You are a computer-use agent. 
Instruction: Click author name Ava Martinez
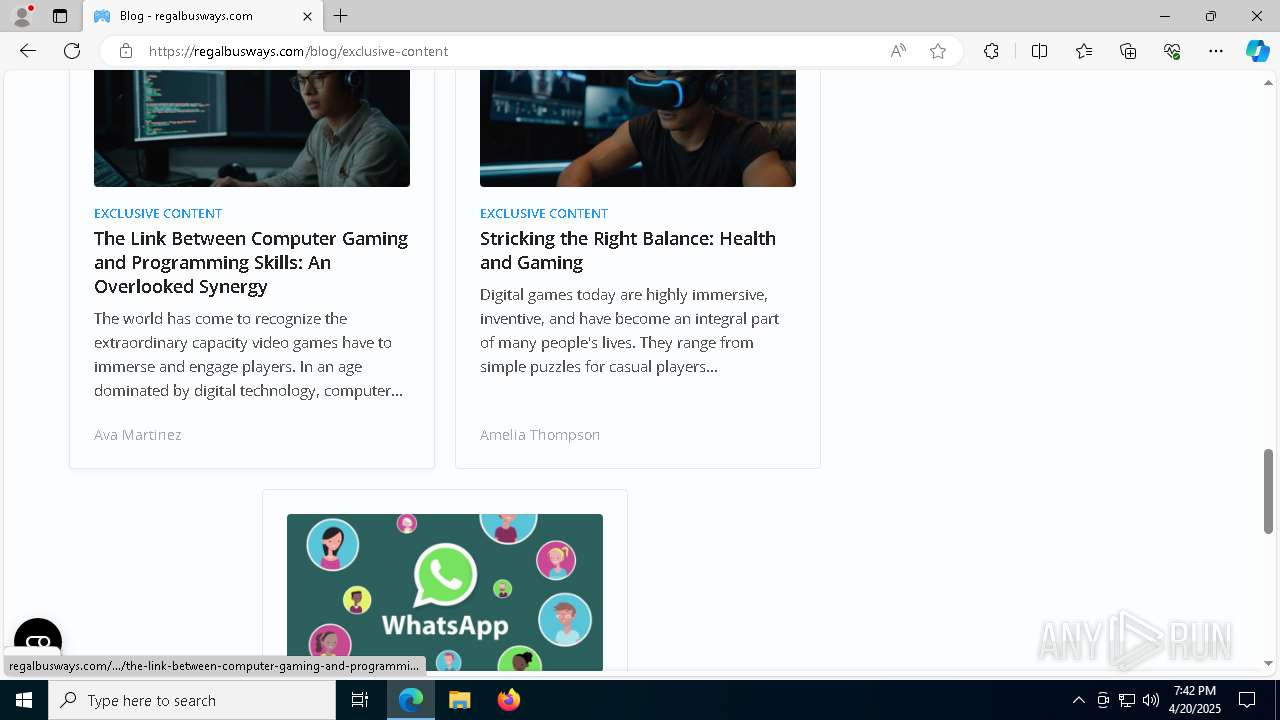(138, 434)
